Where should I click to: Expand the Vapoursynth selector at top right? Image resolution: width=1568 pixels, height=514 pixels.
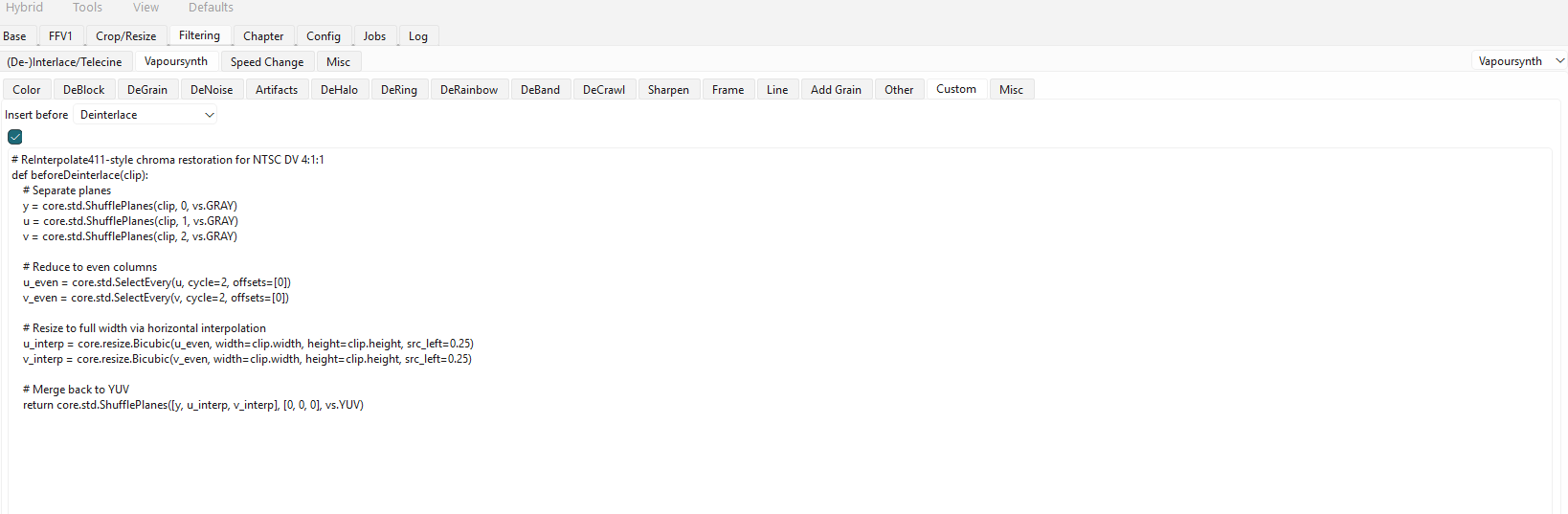1519,61
